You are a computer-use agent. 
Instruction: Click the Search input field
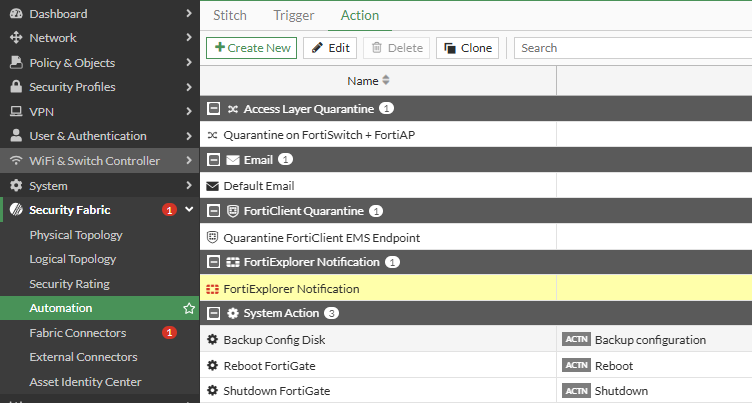(633, 48)
